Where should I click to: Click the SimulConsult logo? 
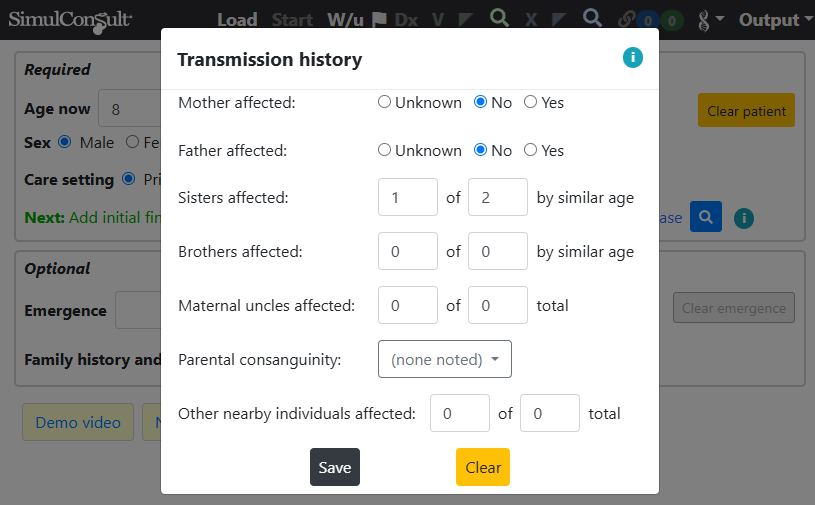click(70, 20)
